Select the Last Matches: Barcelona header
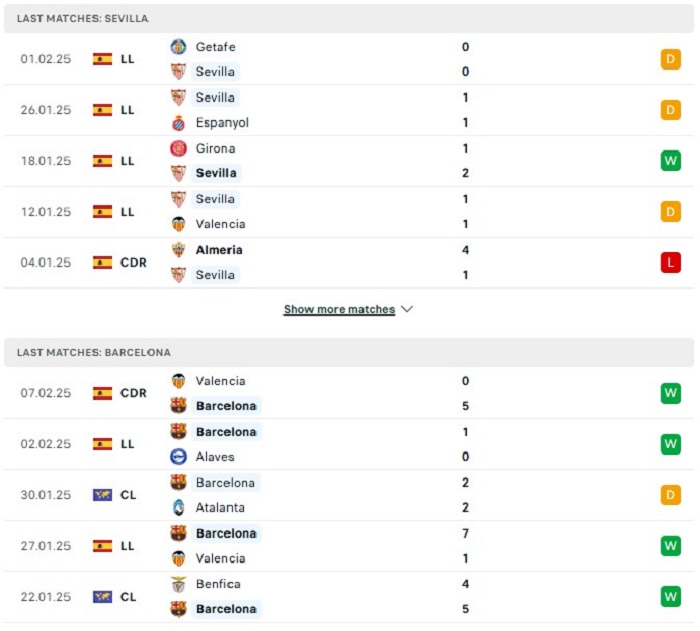This screenshot has width=700, height=631. click(349, 352)
